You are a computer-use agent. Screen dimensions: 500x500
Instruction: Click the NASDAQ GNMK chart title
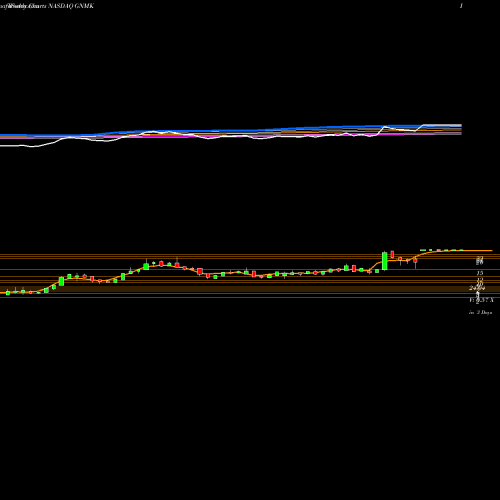(x=71, y=6)
